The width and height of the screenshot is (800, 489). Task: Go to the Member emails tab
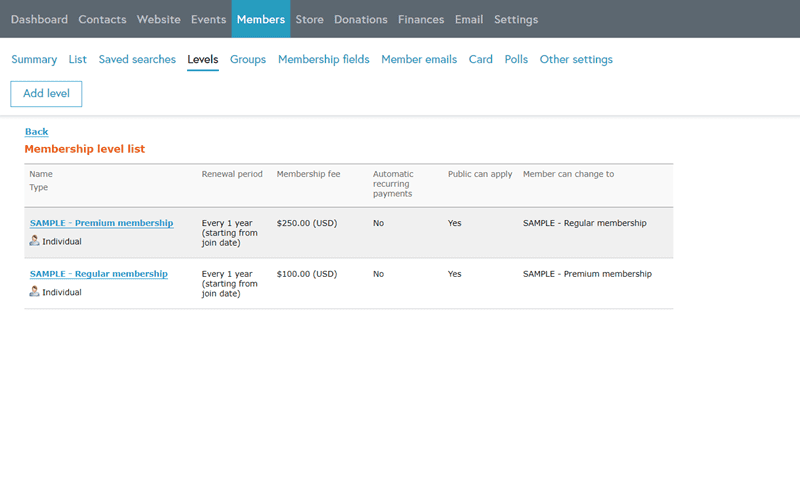(419, 59)
